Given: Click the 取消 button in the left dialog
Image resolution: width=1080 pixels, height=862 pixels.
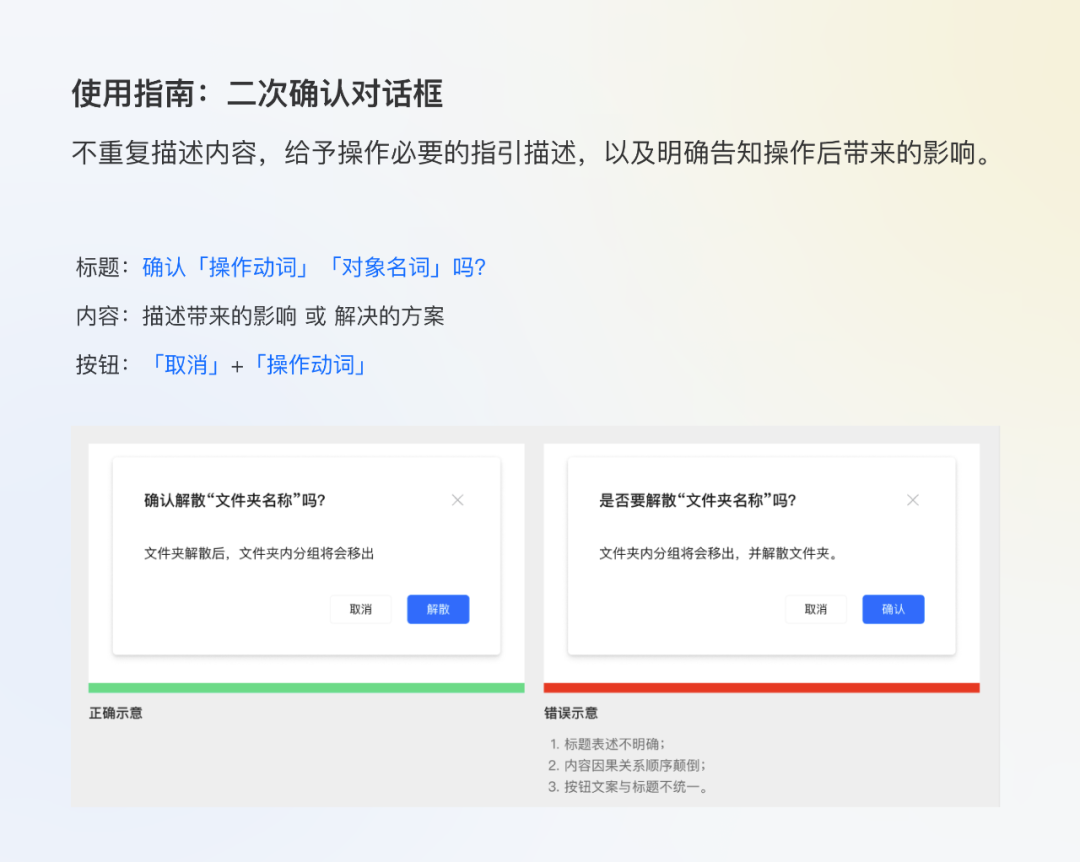Looking at the screenshot, I should pyautogui.click(x=360, y=609).
